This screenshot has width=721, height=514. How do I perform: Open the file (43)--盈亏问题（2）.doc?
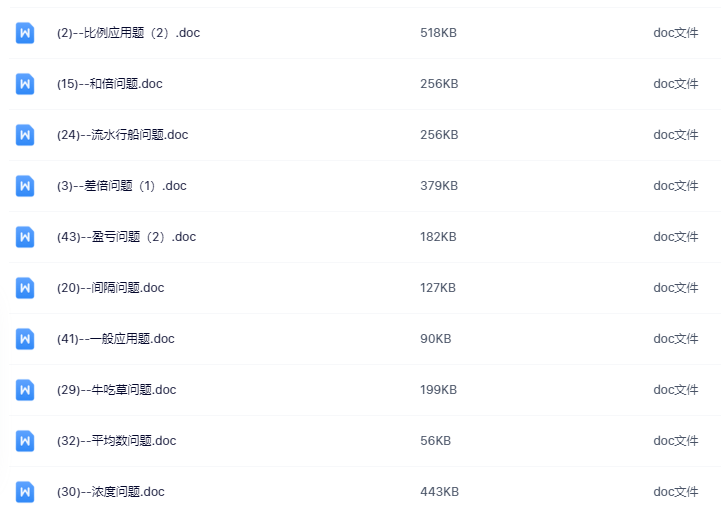click(x=126, y=237)
